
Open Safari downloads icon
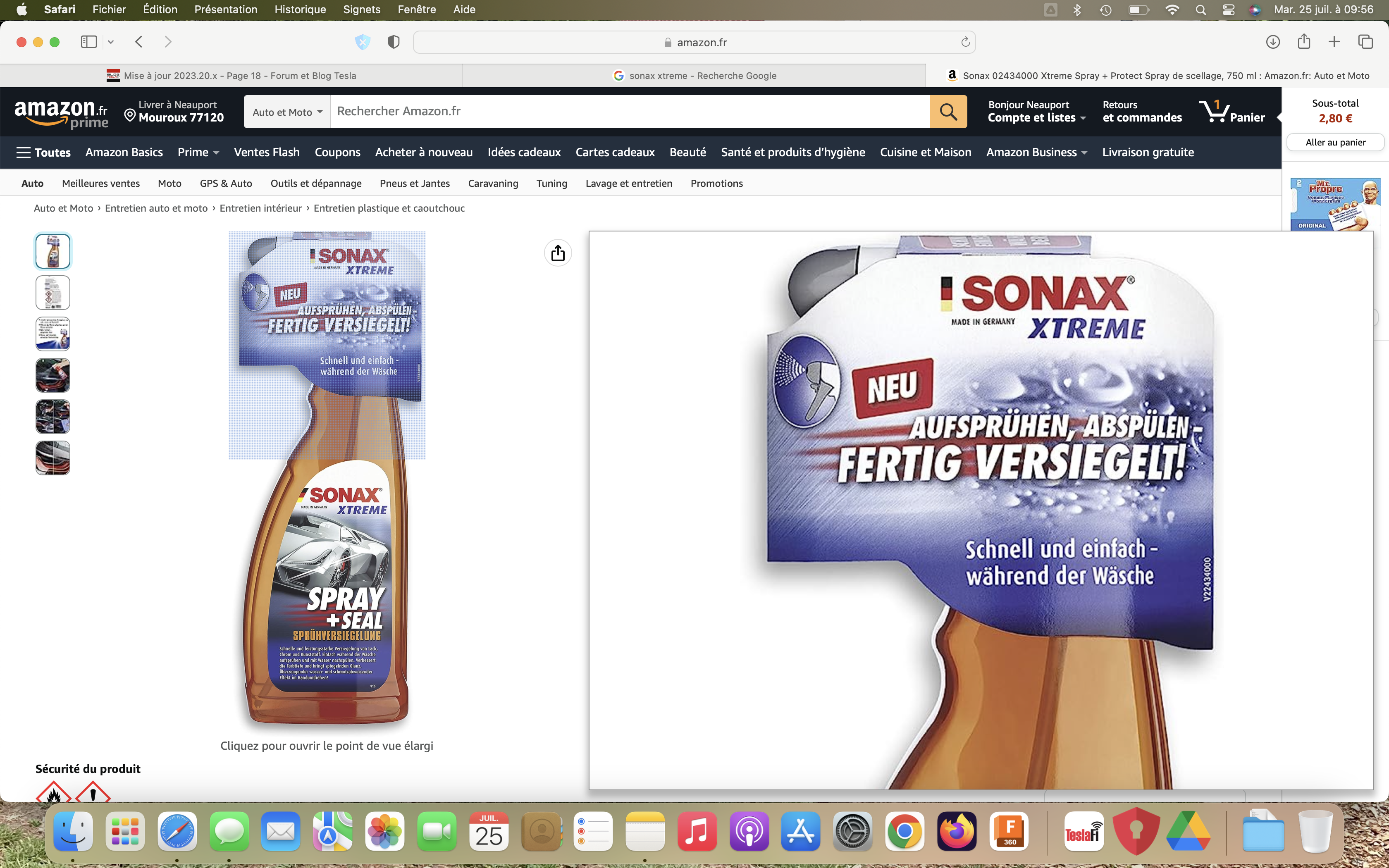(1272, 42)
